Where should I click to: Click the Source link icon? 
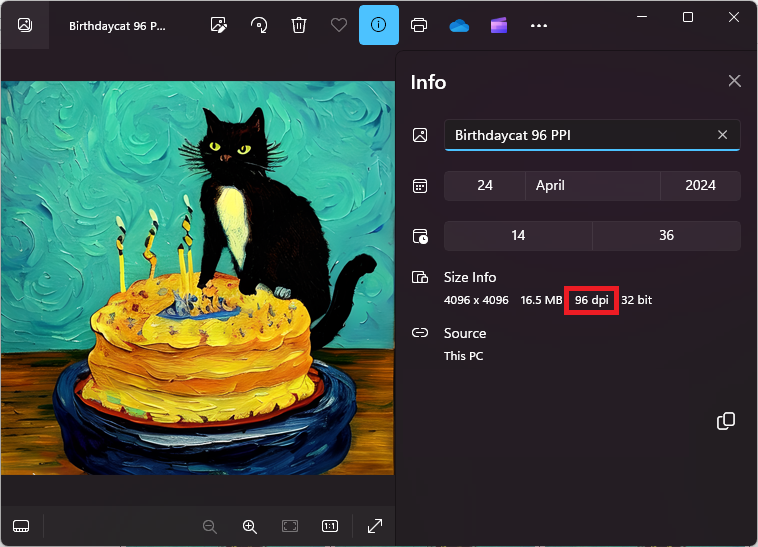pyautogui.click(x=420, y=332)
